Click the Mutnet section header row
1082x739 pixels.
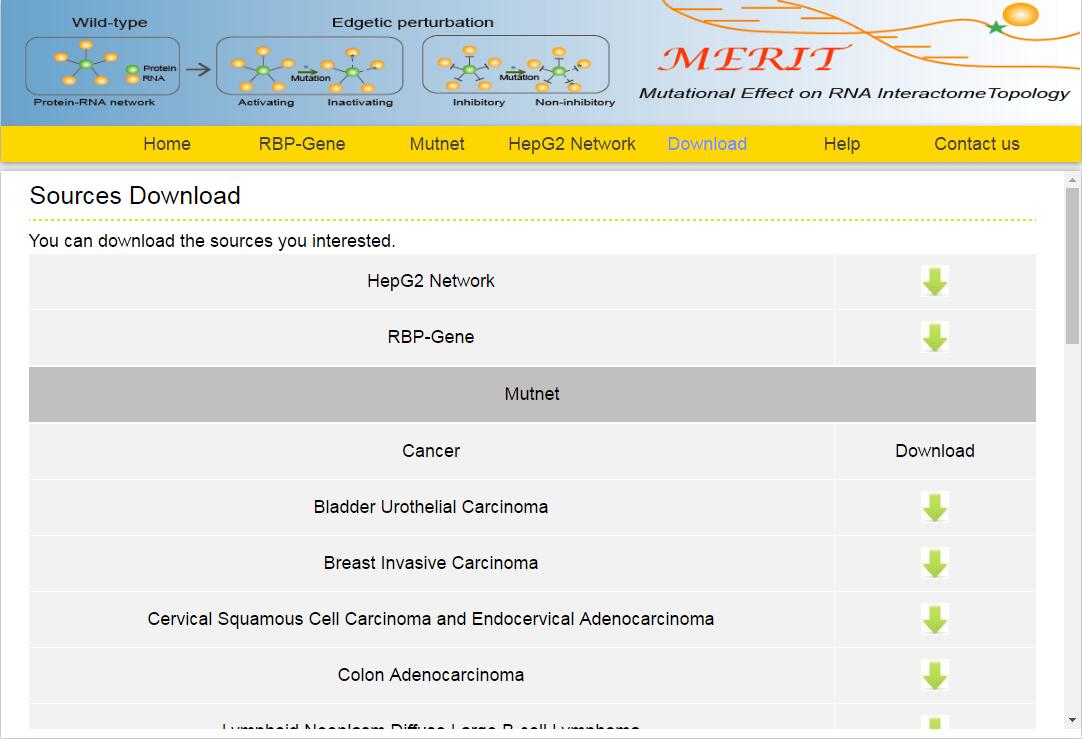532,394
